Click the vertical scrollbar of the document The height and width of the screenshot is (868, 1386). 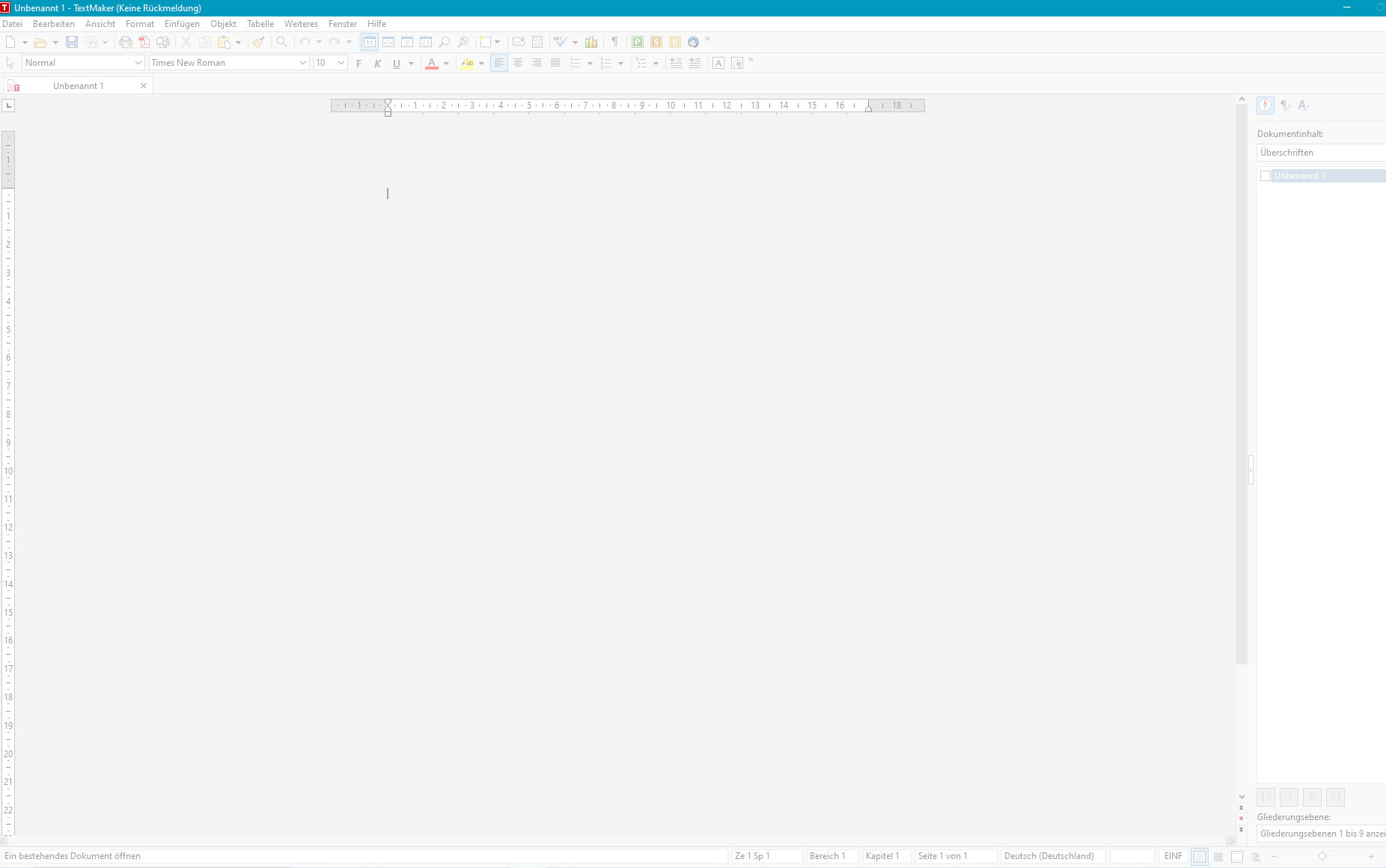[1242, 385]
